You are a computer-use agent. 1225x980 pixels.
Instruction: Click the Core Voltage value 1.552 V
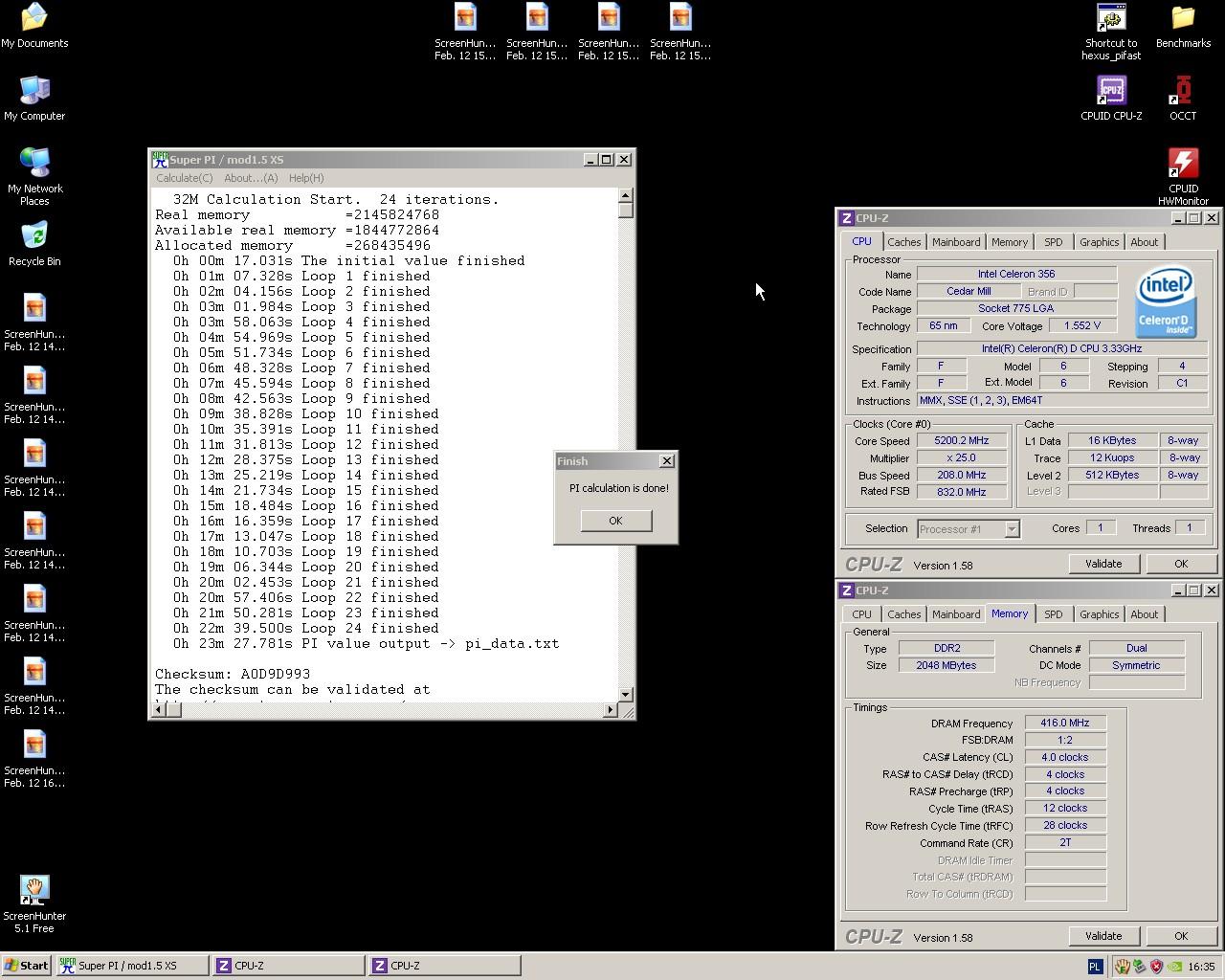tap(1082, 325)
